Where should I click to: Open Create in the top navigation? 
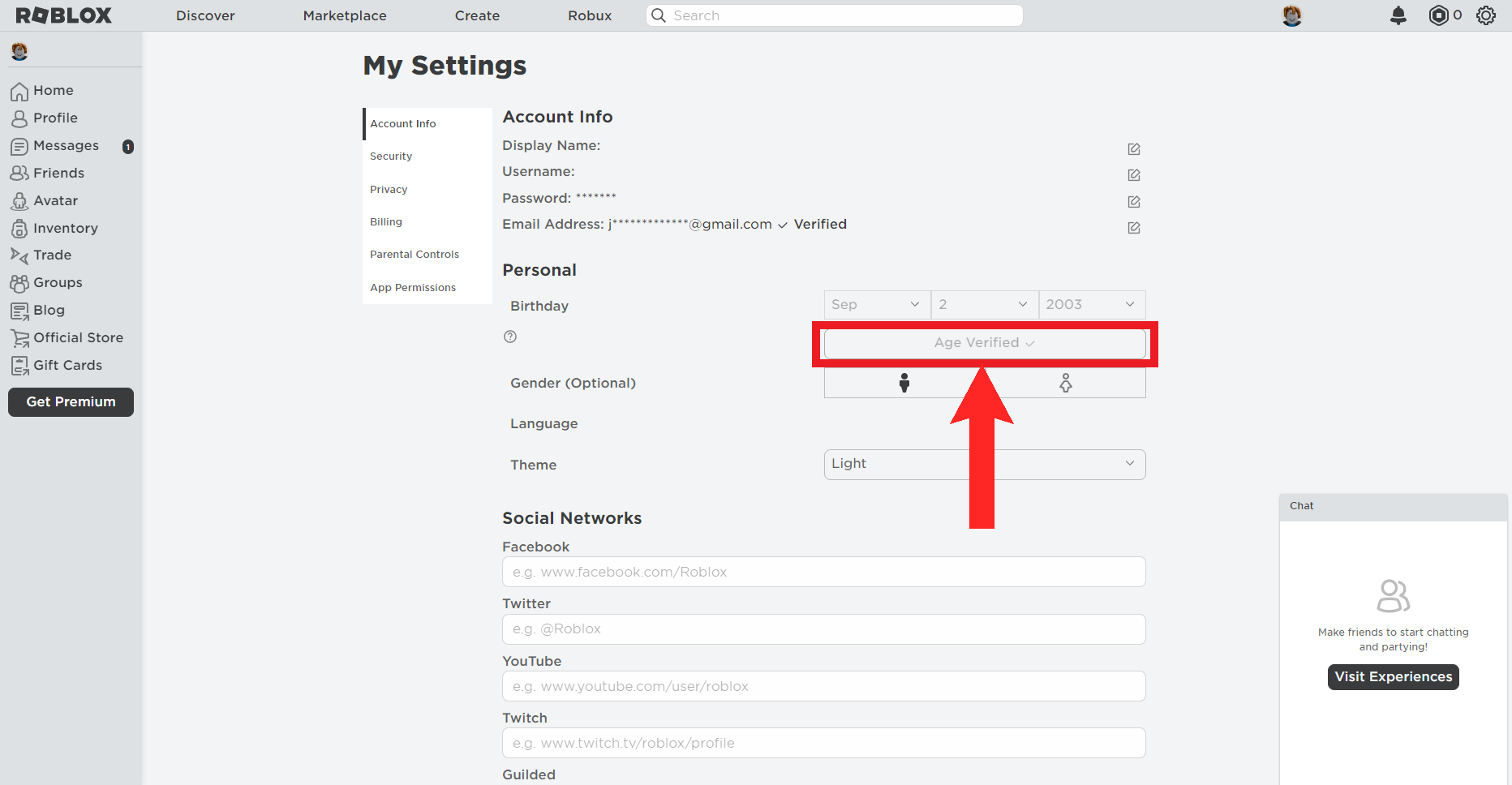click(x=477, y=15)
